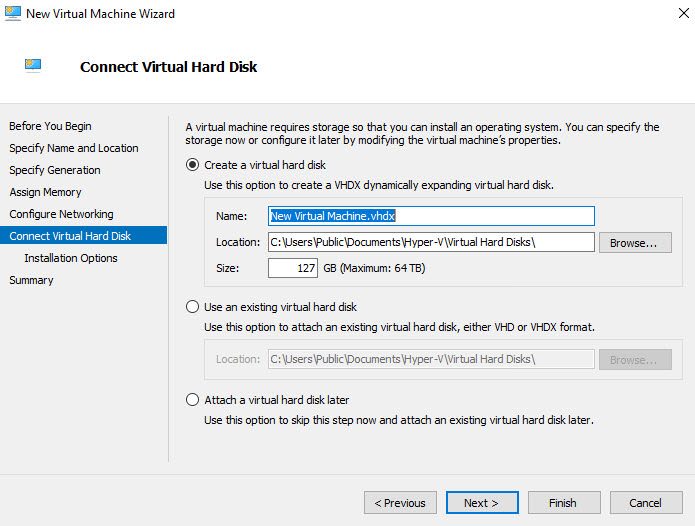Go to Before You Begin step

click(50, 126)
